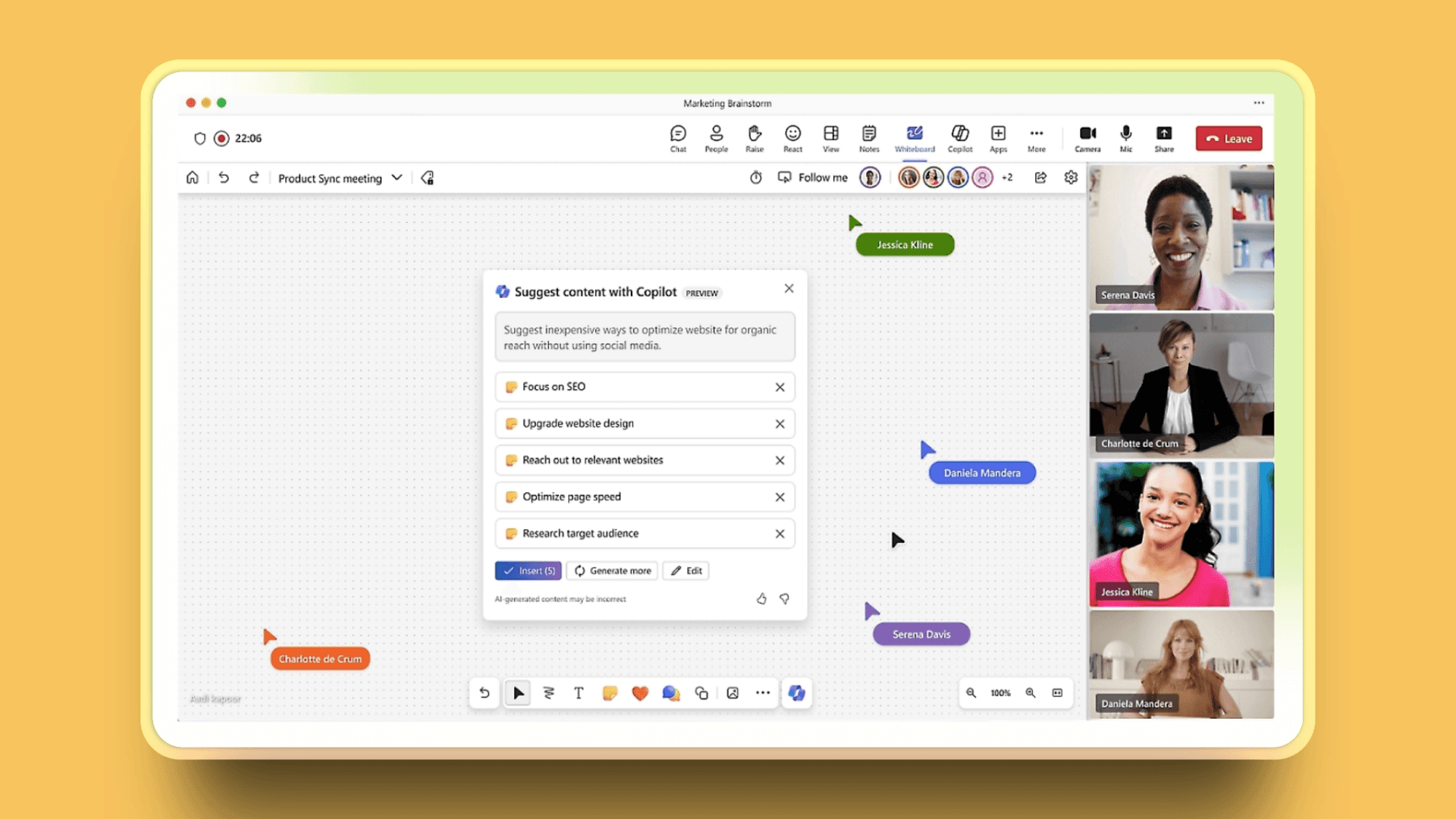
Task: Undo using the bottom toolbar
Action: click(x=485, y=693)
